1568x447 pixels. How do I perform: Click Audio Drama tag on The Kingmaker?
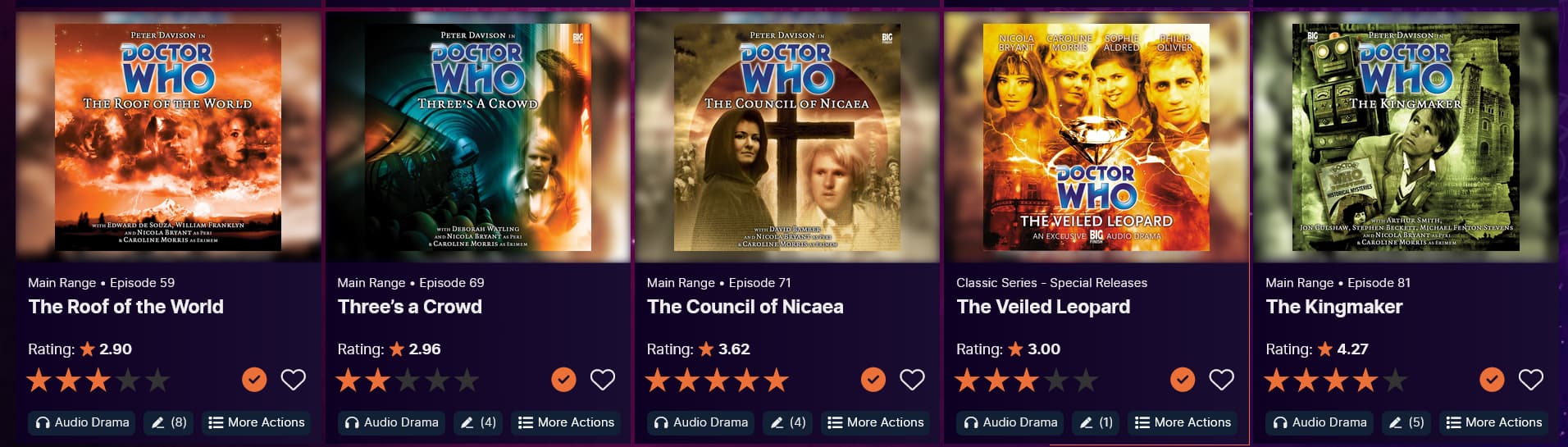(1320, 422)
